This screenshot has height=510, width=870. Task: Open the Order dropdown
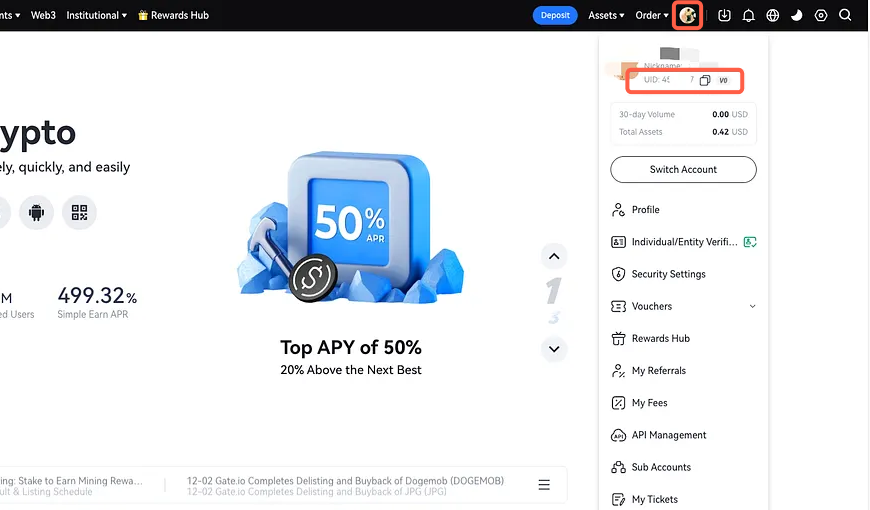click(x=652, y=16)
